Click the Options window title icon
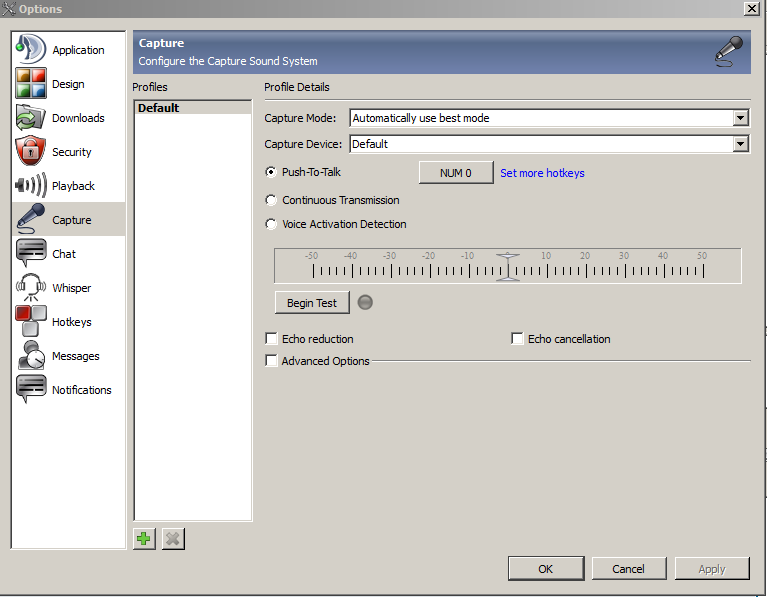The image size is (767, 597). [8, 8]
